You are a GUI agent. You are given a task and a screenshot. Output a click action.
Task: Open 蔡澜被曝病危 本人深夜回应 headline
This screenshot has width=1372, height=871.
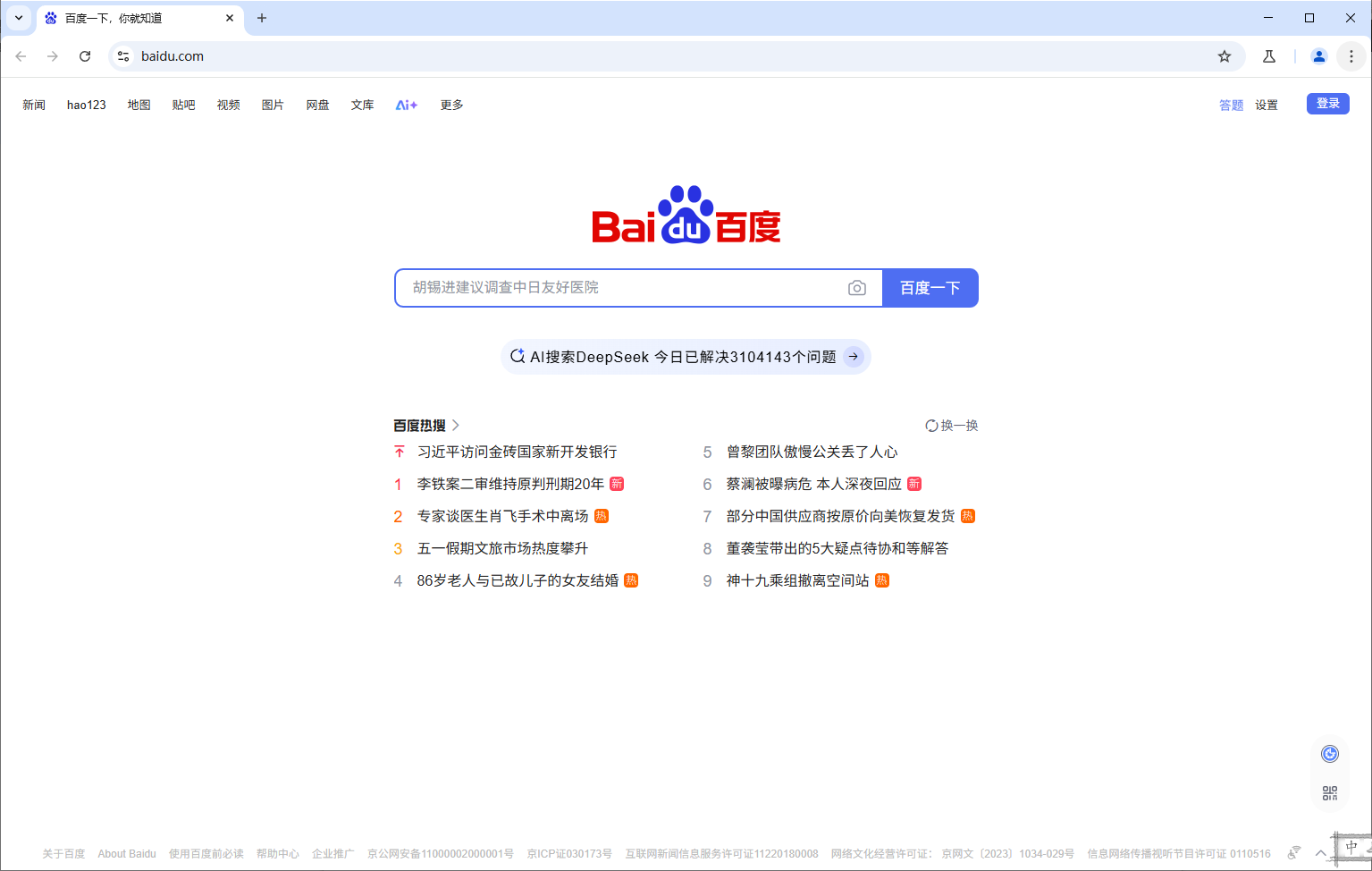click(813, 484)
